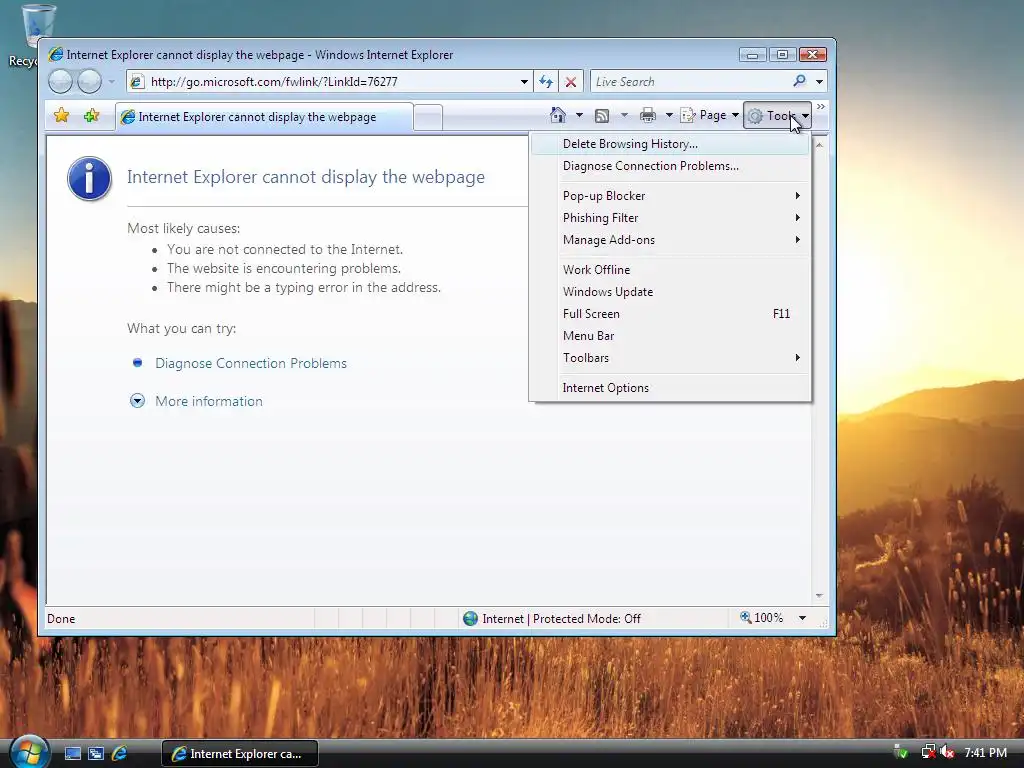Select Work Offline in Tools menu
The image size is (1024, 768).
click(670, 270)
